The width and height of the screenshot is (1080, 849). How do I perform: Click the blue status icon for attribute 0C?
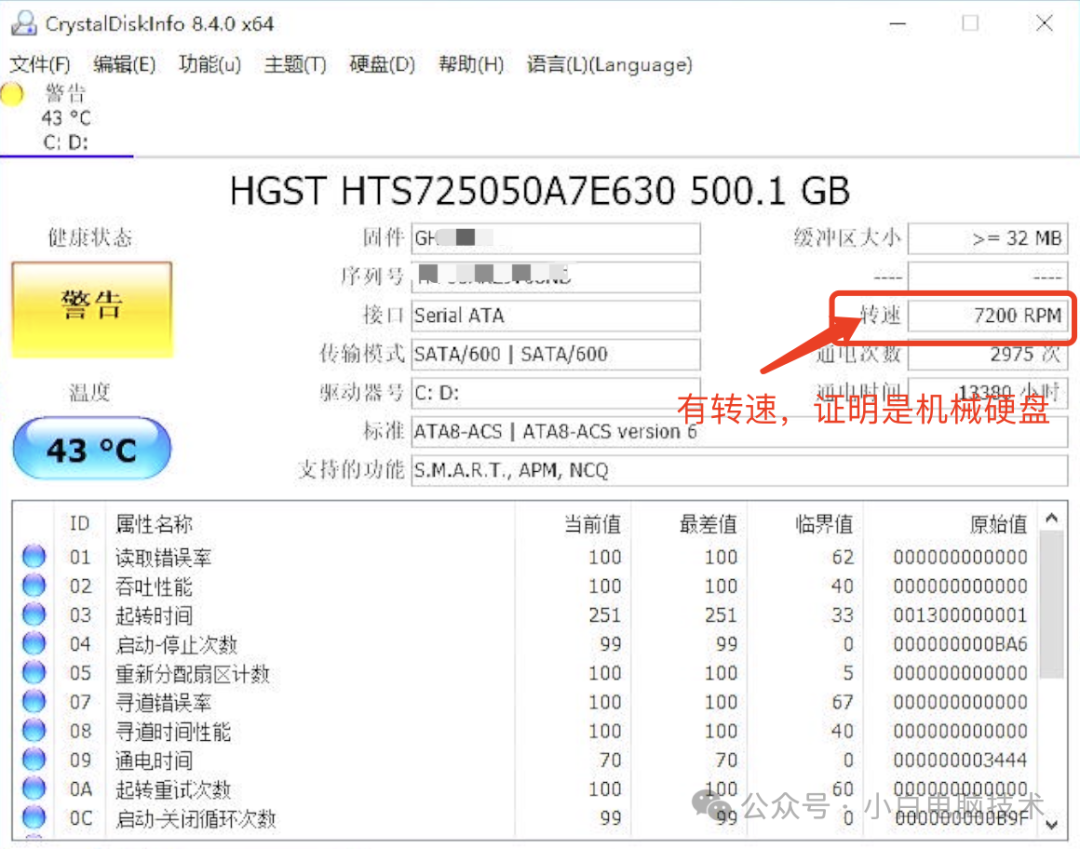tap(34, 817)
